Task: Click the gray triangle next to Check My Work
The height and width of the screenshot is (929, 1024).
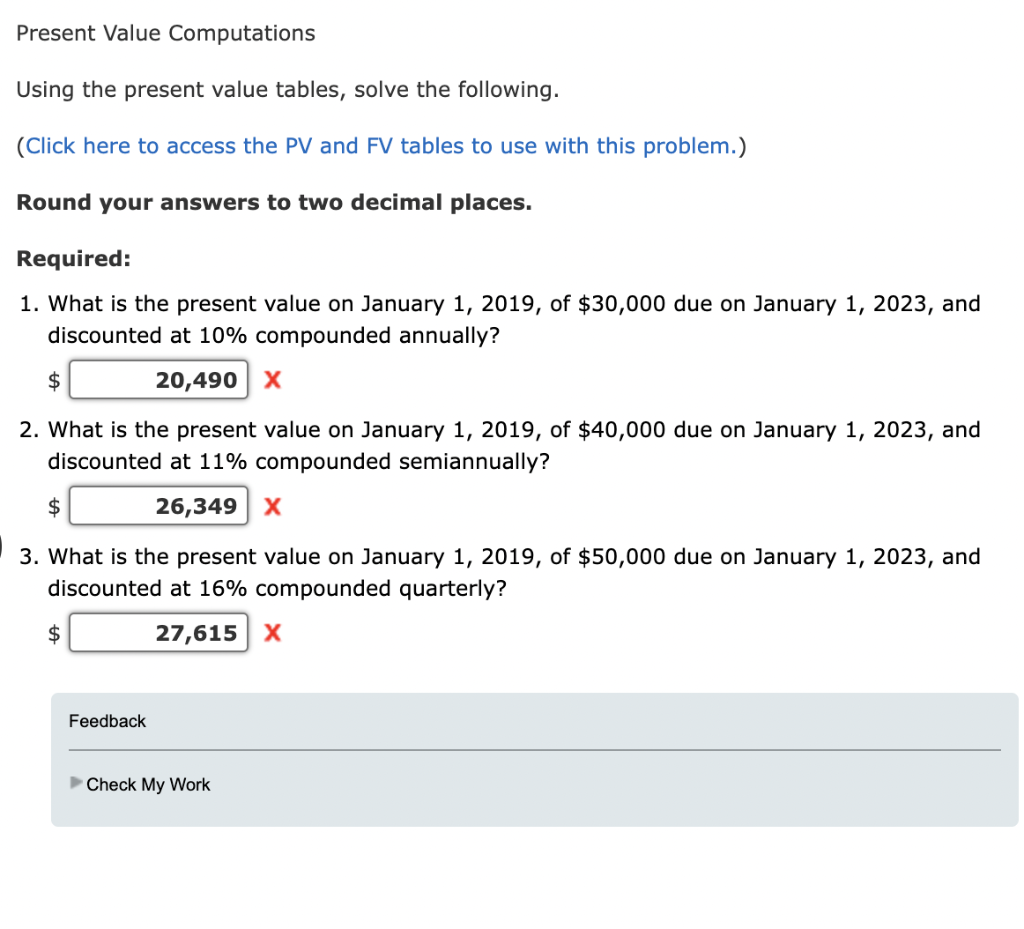Action: [x=76, y=784]
